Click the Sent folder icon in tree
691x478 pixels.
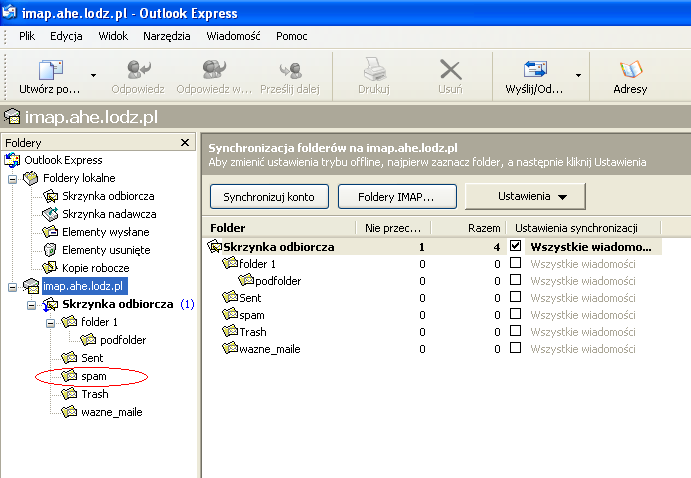click(69, 357)
